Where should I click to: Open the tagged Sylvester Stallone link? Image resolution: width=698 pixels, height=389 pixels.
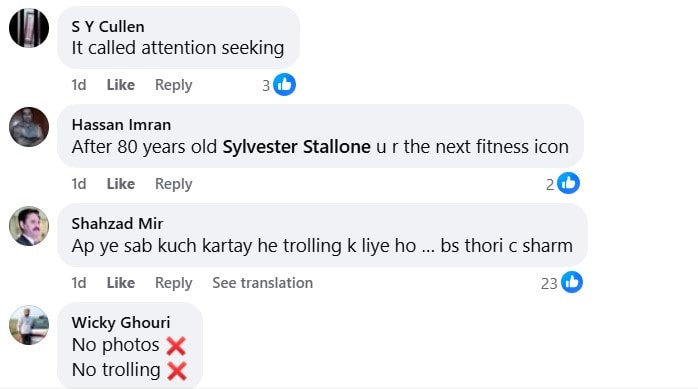tap(296, 147)
